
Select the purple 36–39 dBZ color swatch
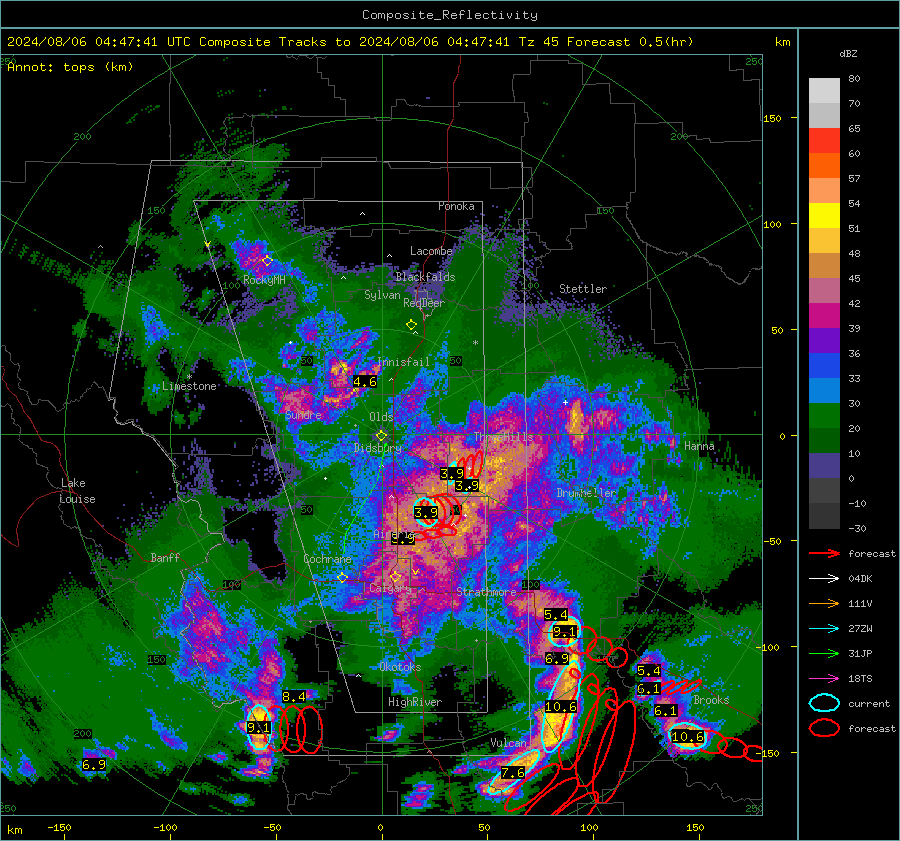[x=824, y=340]
